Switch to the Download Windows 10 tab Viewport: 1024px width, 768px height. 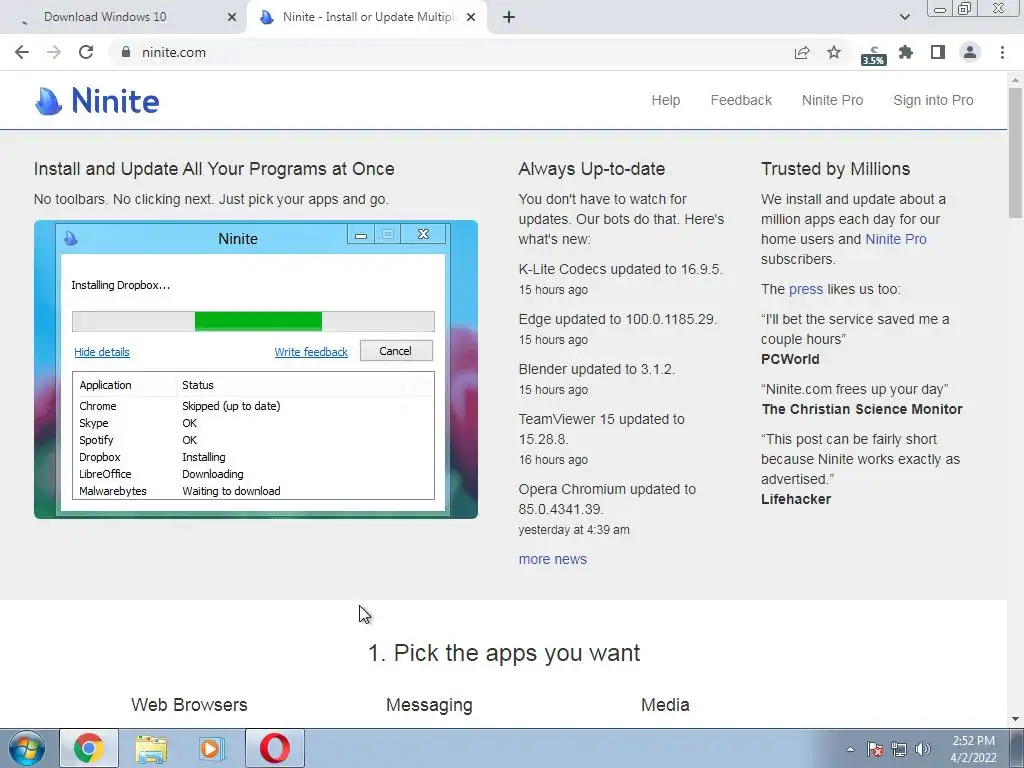124,17
